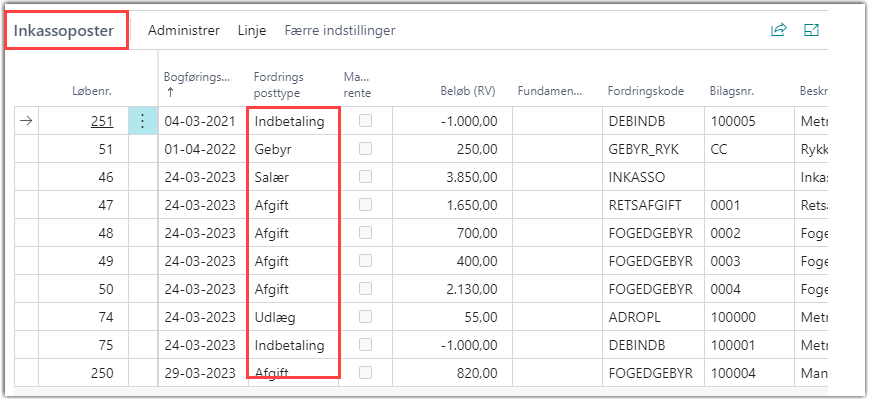Image resolution: width=869 pixels, height=400 pixels.
Task: Open the Administrer menu
Action: click(183, 30)
